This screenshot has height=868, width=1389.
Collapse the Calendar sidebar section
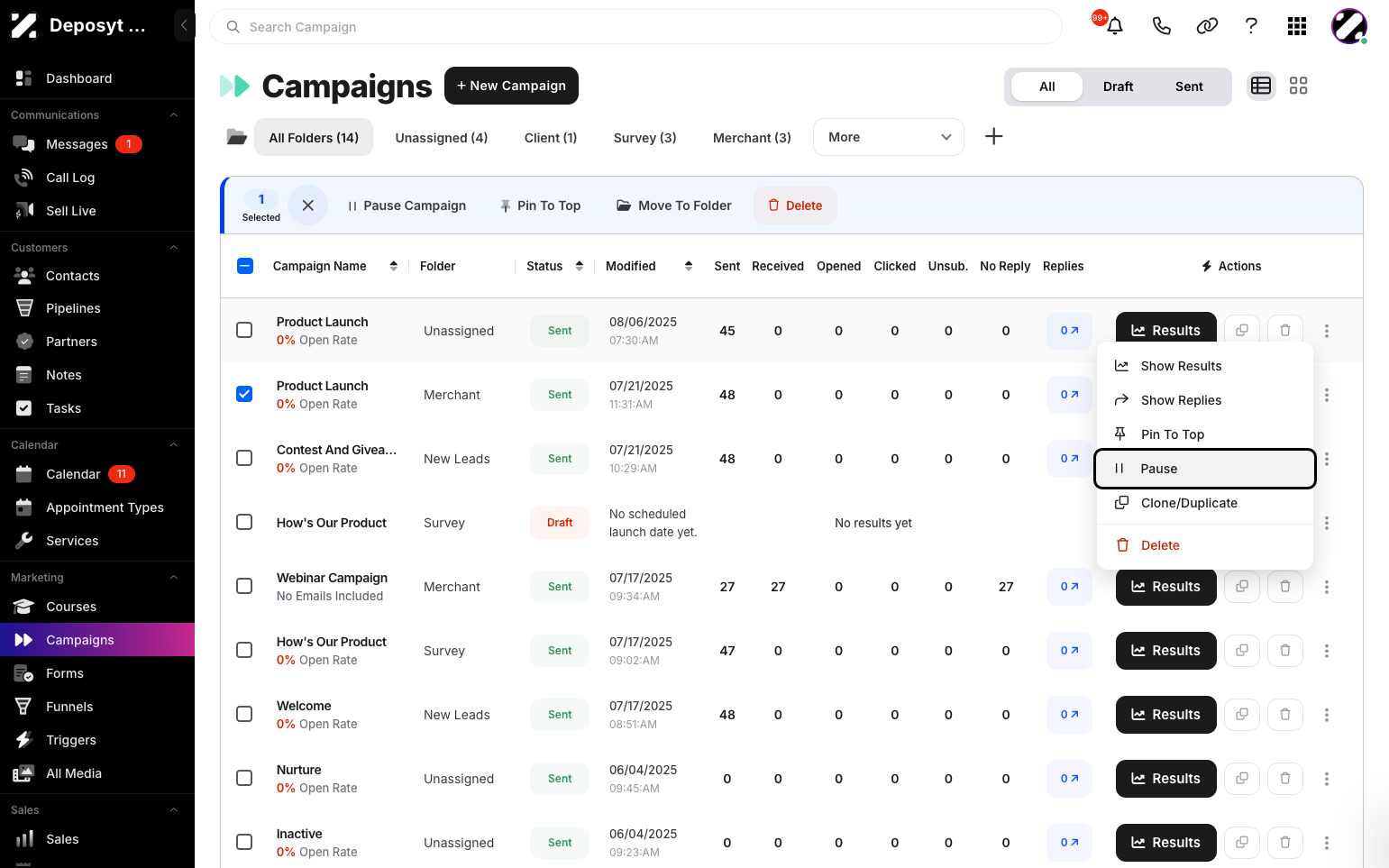tap(174, 445)
